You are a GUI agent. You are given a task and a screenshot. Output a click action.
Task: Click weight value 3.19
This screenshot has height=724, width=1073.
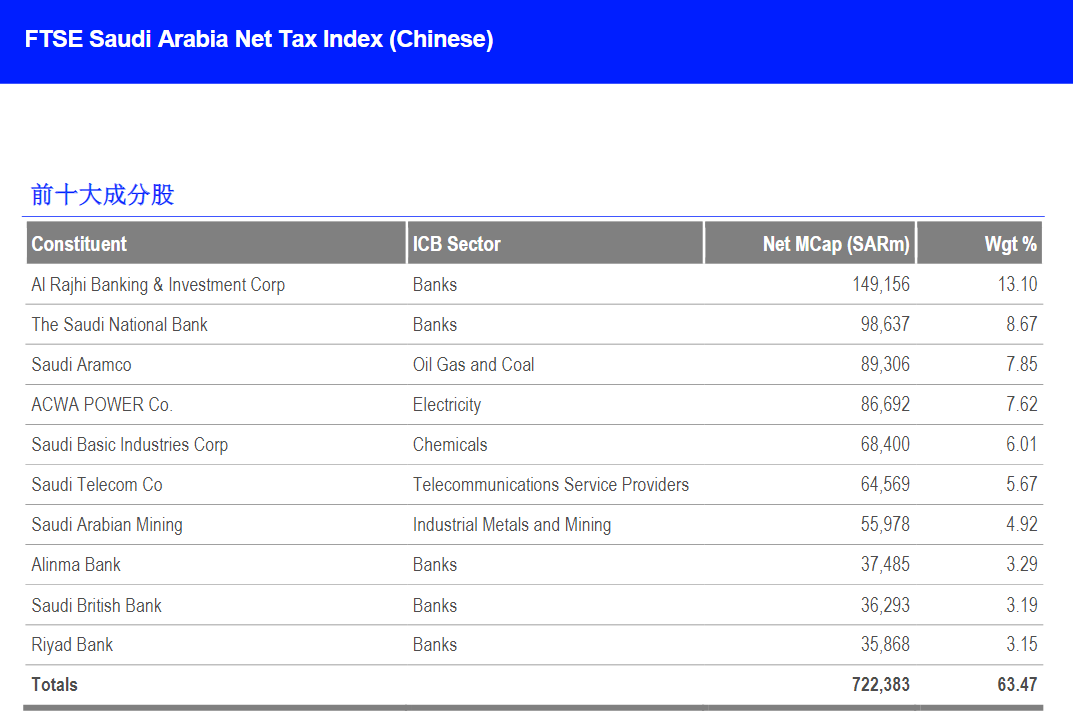(x=1022, y=606)
